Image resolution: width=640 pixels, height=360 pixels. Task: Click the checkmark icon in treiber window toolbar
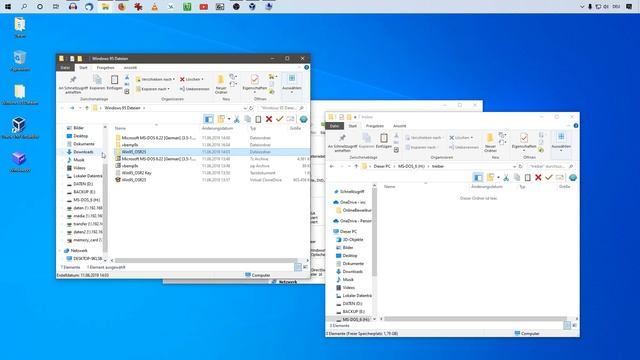pyautogui.click(x=549, y=178)
